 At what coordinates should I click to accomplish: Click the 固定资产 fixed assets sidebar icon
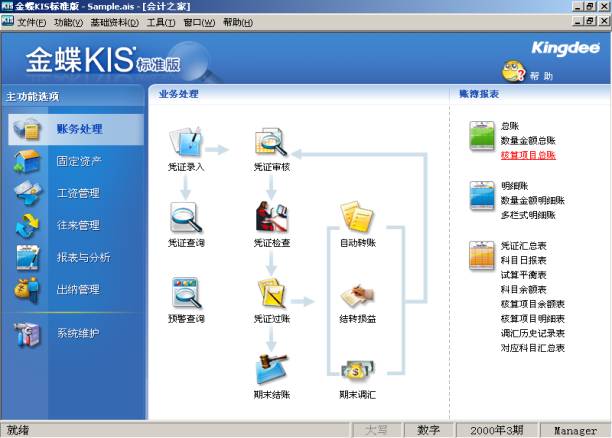tap(27, 161)
